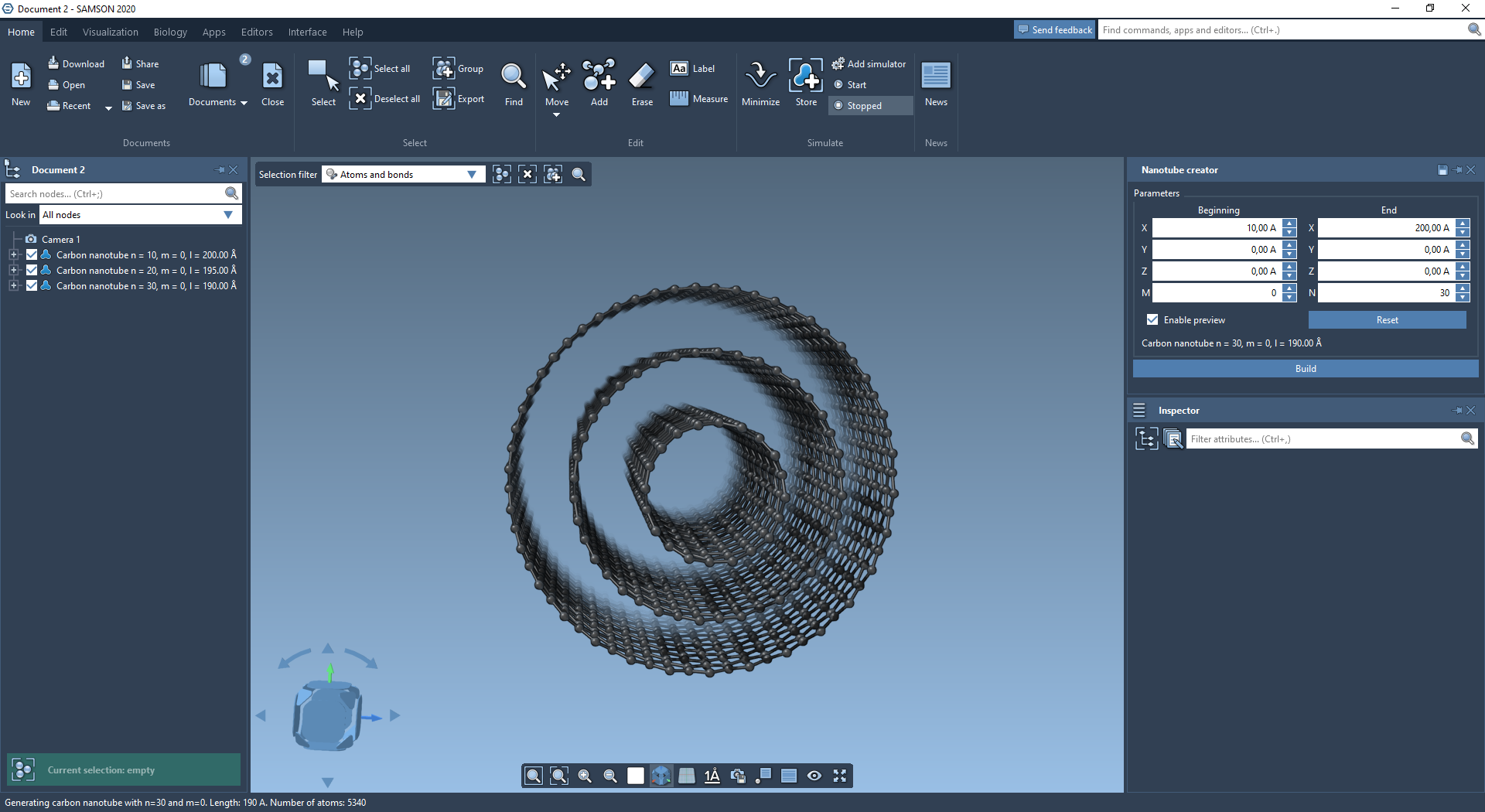Expand the Carbon nanotube n = 20 node
The height and width of the screenshot is (812, 1485).
coord(13,271)
